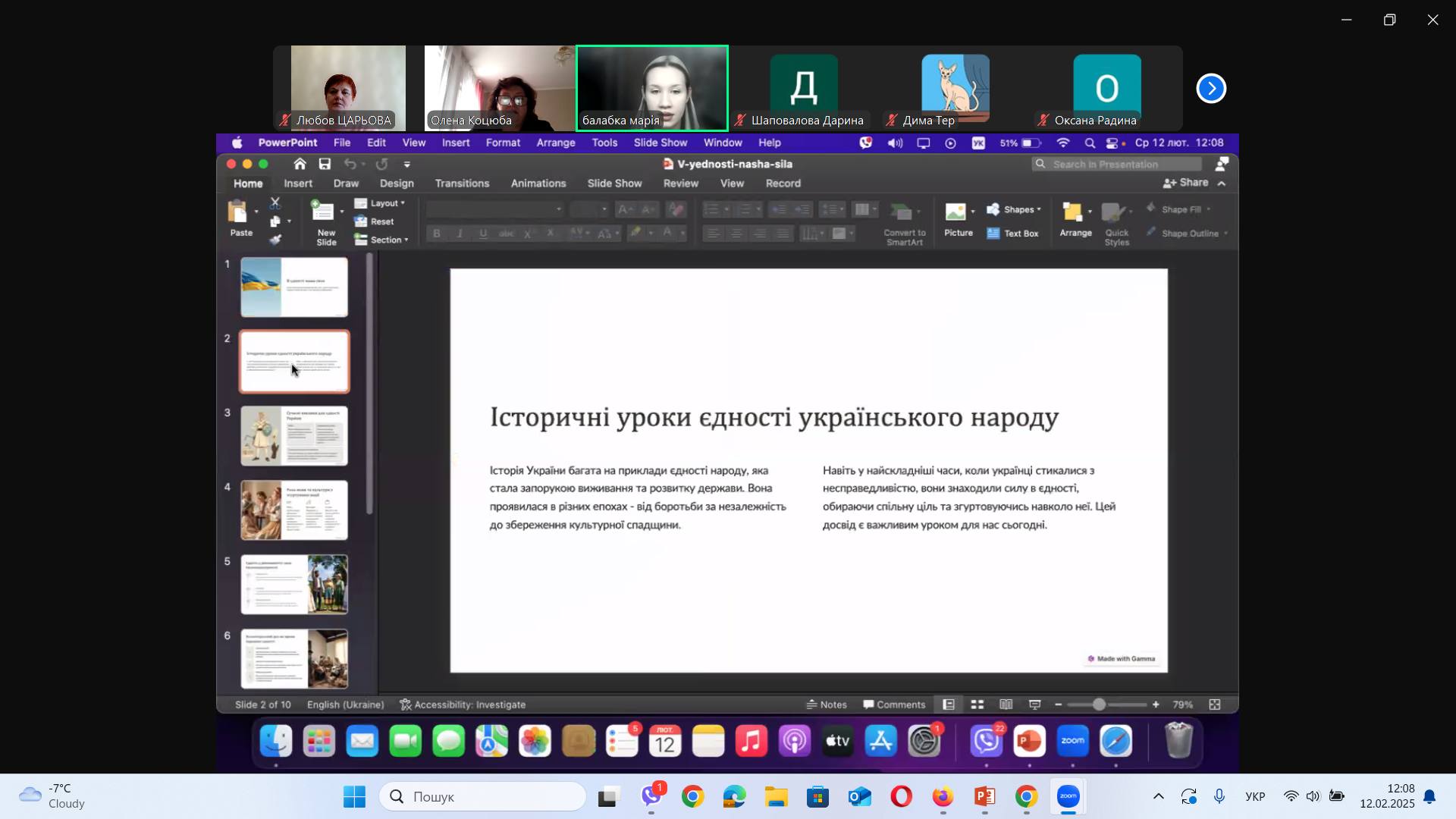Click the Text Box tool
This screenshot has width=1456, height=819.
(1012, 234)
